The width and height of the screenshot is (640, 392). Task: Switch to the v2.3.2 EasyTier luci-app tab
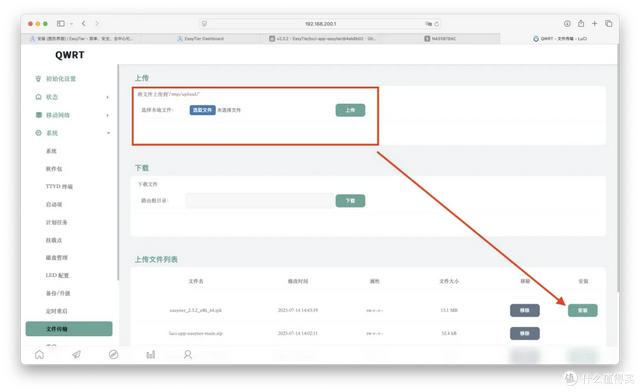tap(322, 38)
